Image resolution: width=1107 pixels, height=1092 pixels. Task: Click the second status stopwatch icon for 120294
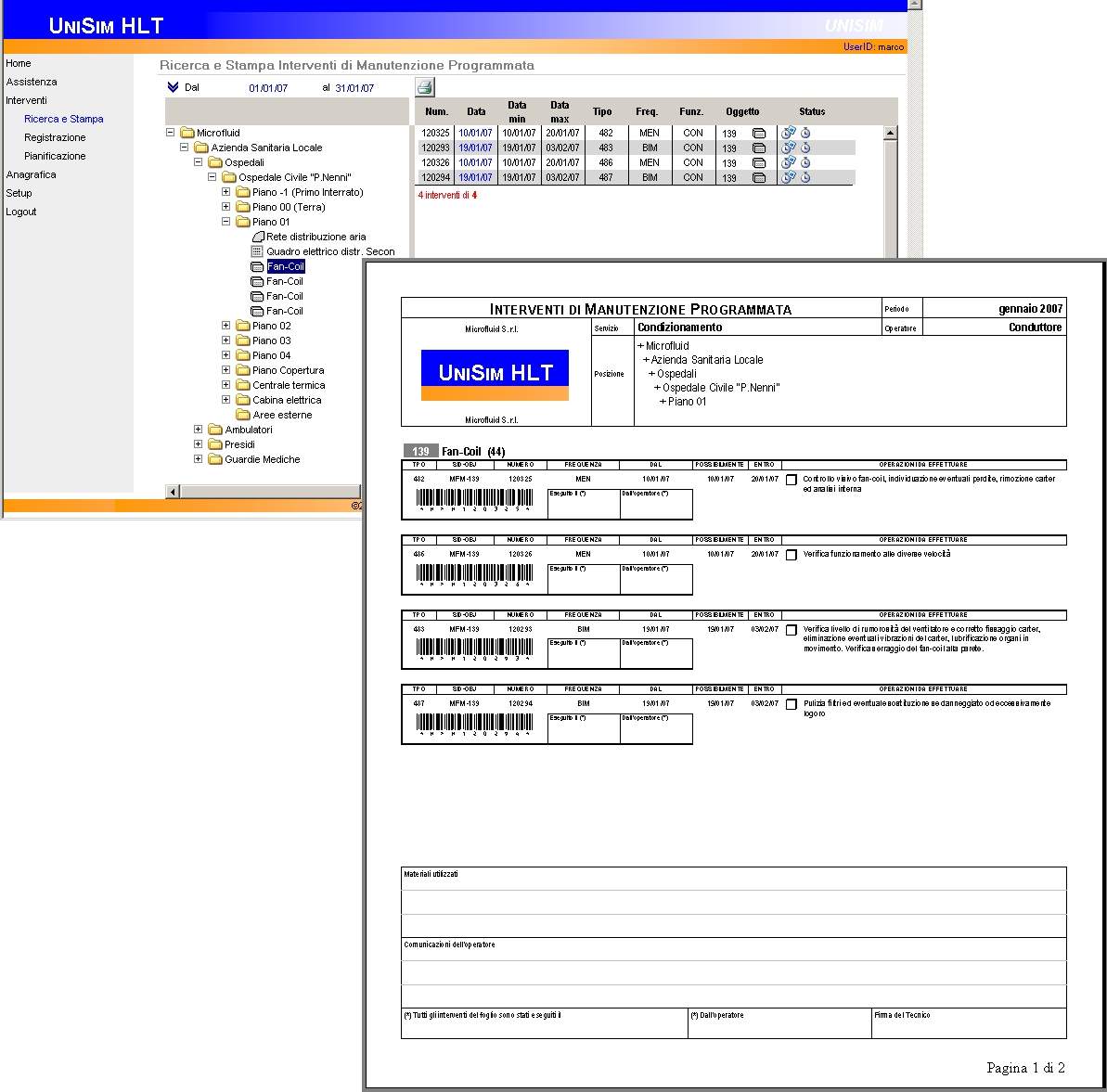click(805, 176)
